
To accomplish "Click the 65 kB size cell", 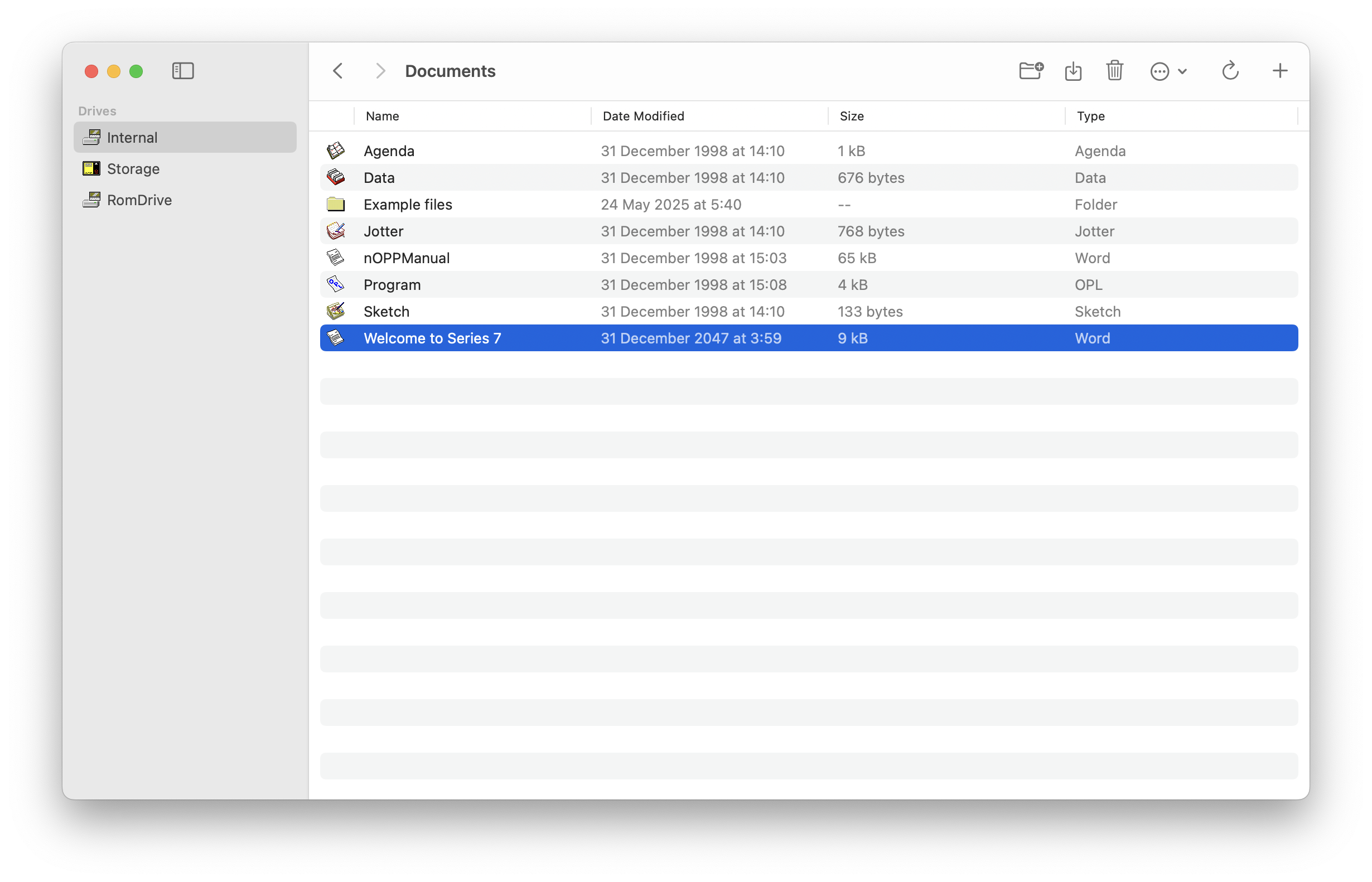I will pos(857,258).
